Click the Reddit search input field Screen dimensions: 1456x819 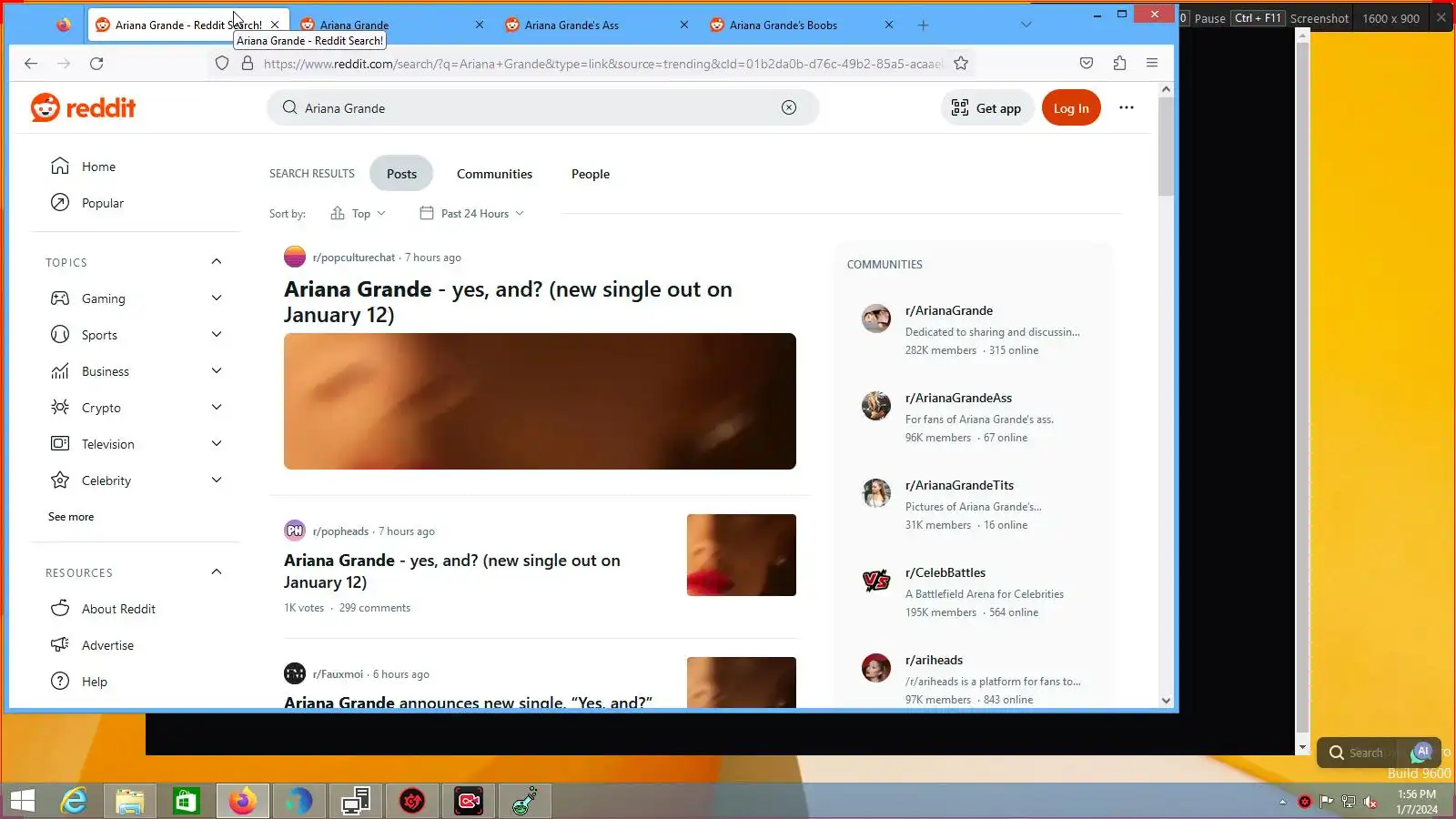pos(542,107)
